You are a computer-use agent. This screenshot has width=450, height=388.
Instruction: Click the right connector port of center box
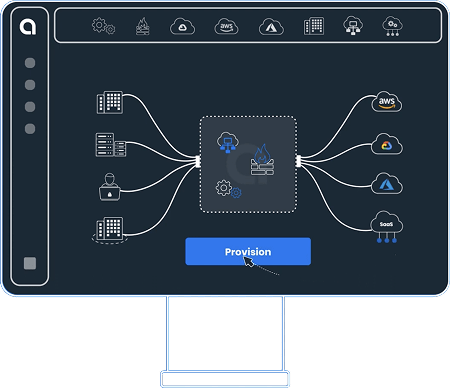[x=298, y=161]
